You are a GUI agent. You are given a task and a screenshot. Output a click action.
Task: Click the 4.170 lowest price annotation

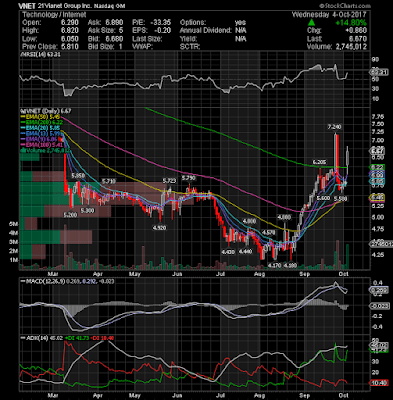(275, 265)
